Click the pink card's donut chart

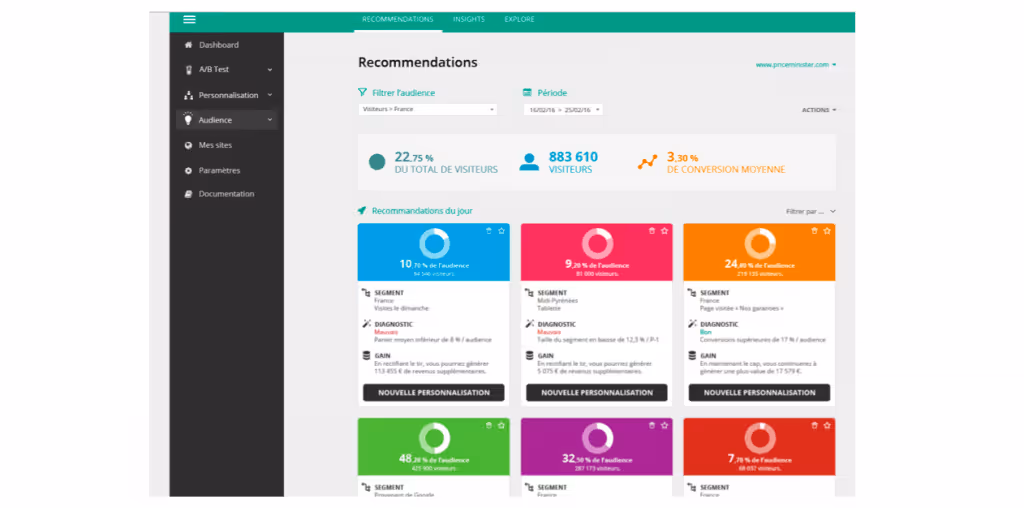pos(598,243)
